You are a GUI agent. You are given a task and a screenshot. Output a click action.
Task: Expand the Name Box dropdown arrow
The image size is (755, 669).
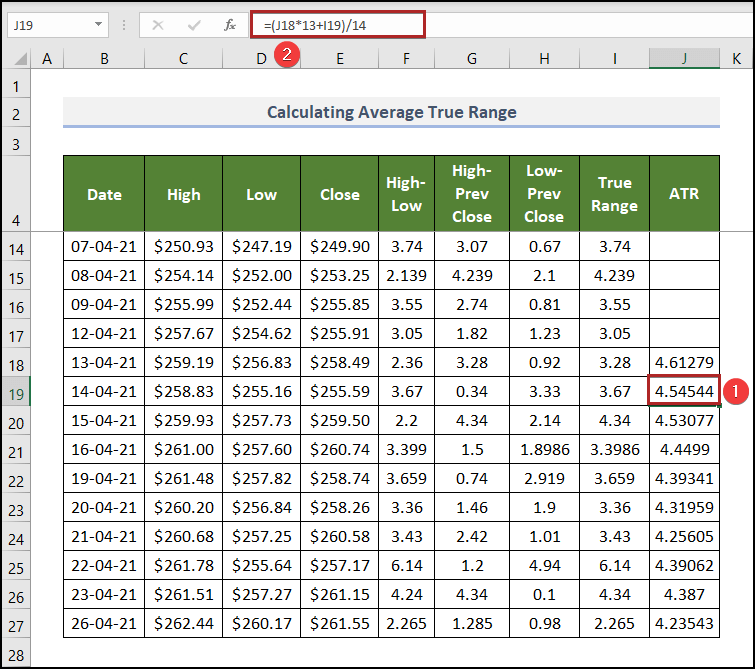[98, 25]
